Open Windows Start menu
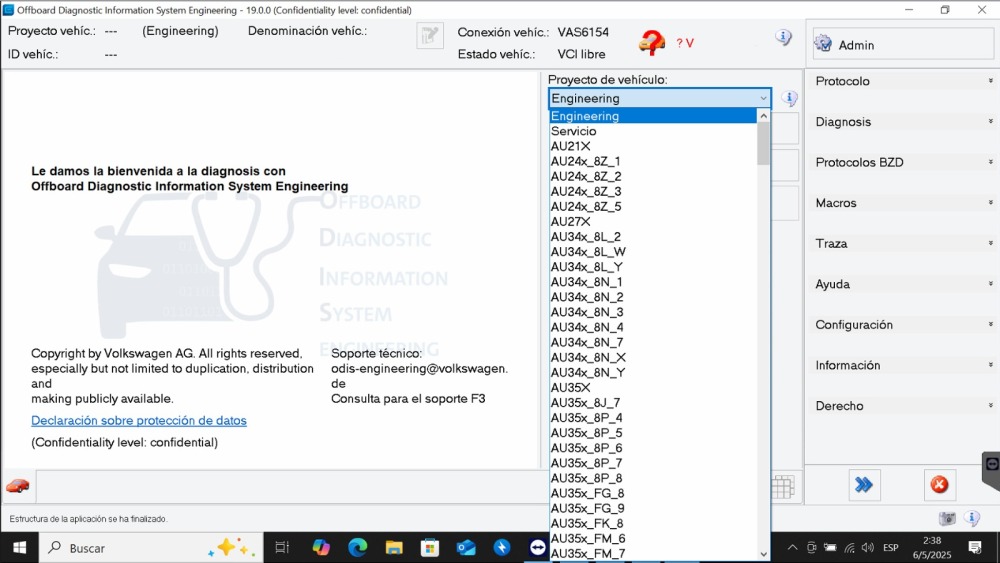The width and height of the screenshot is (1000, 563). pyautogui.click(x=19, y=548)
